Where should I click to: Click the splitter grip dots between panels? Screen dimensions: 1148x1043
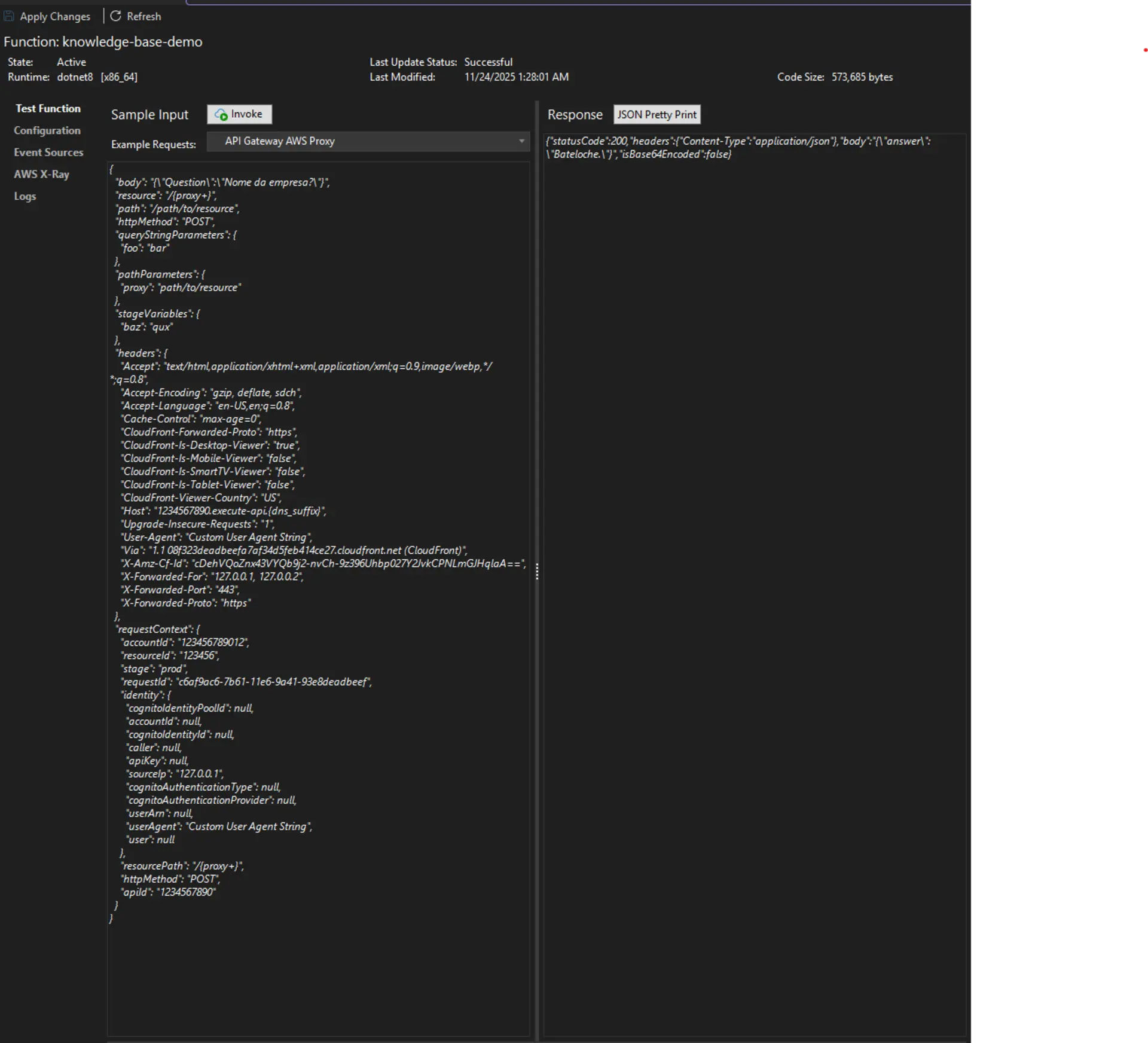click(x=537, y=572)
